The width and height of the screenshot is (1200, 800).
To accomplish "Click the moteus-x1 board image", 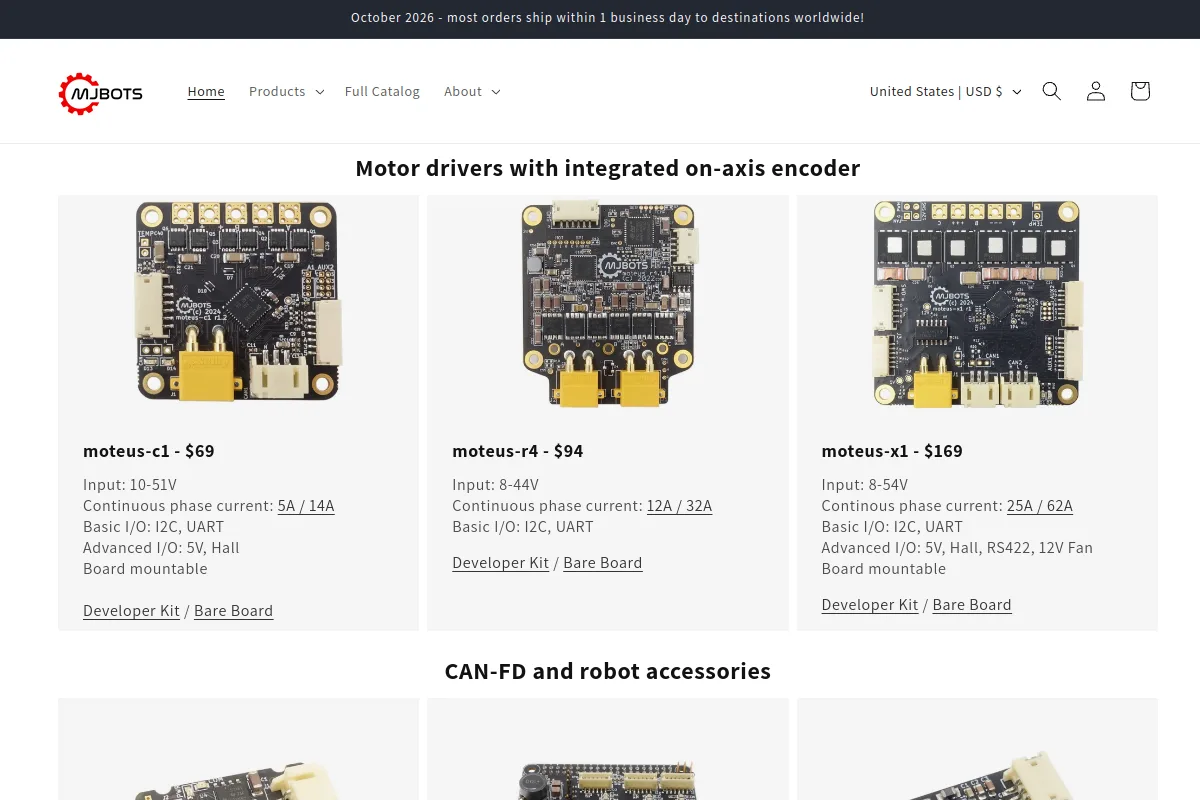I will click(977, 303).
